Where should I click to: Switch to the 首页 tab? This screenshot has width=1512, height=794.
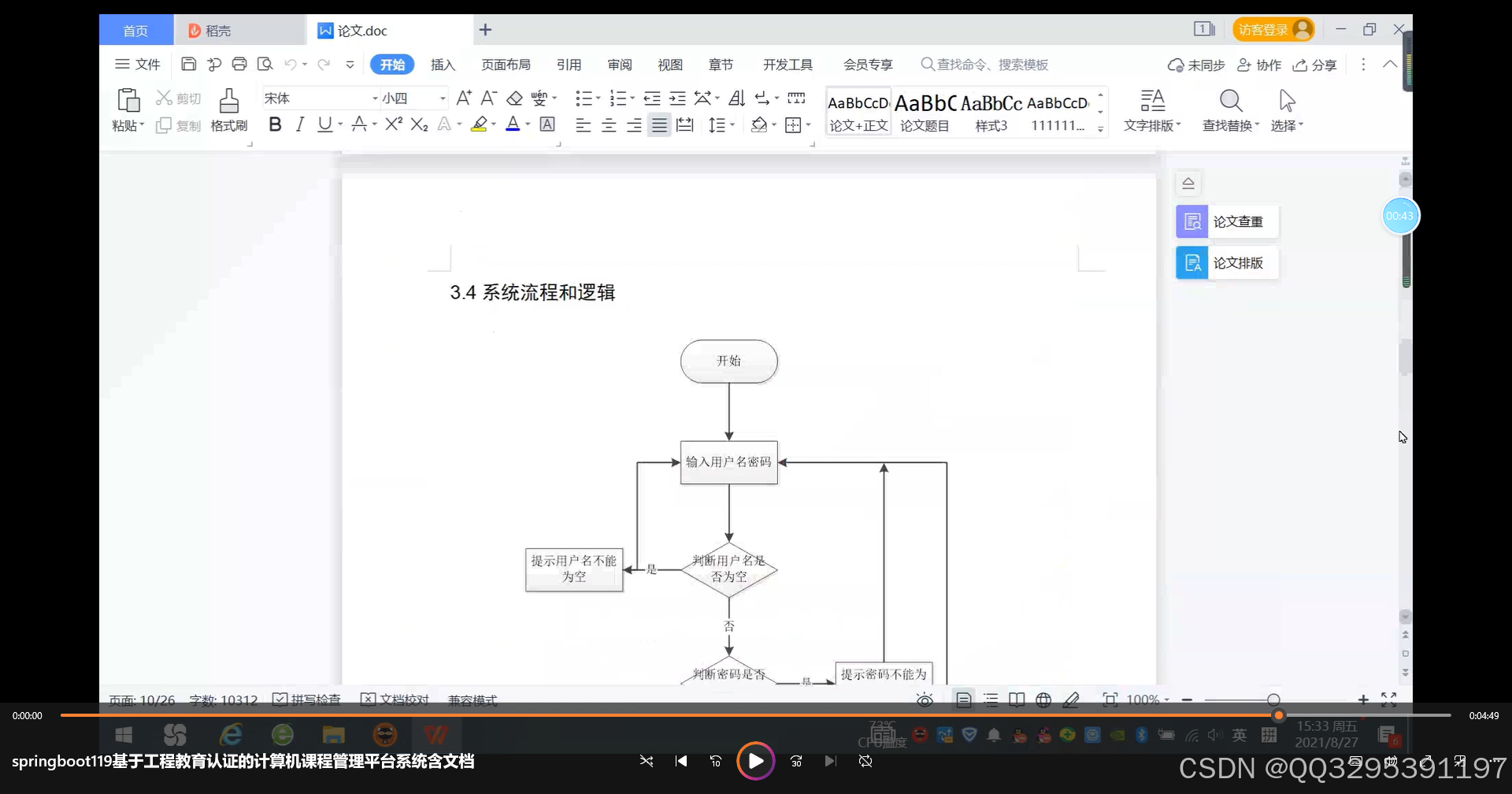(136, 30)
